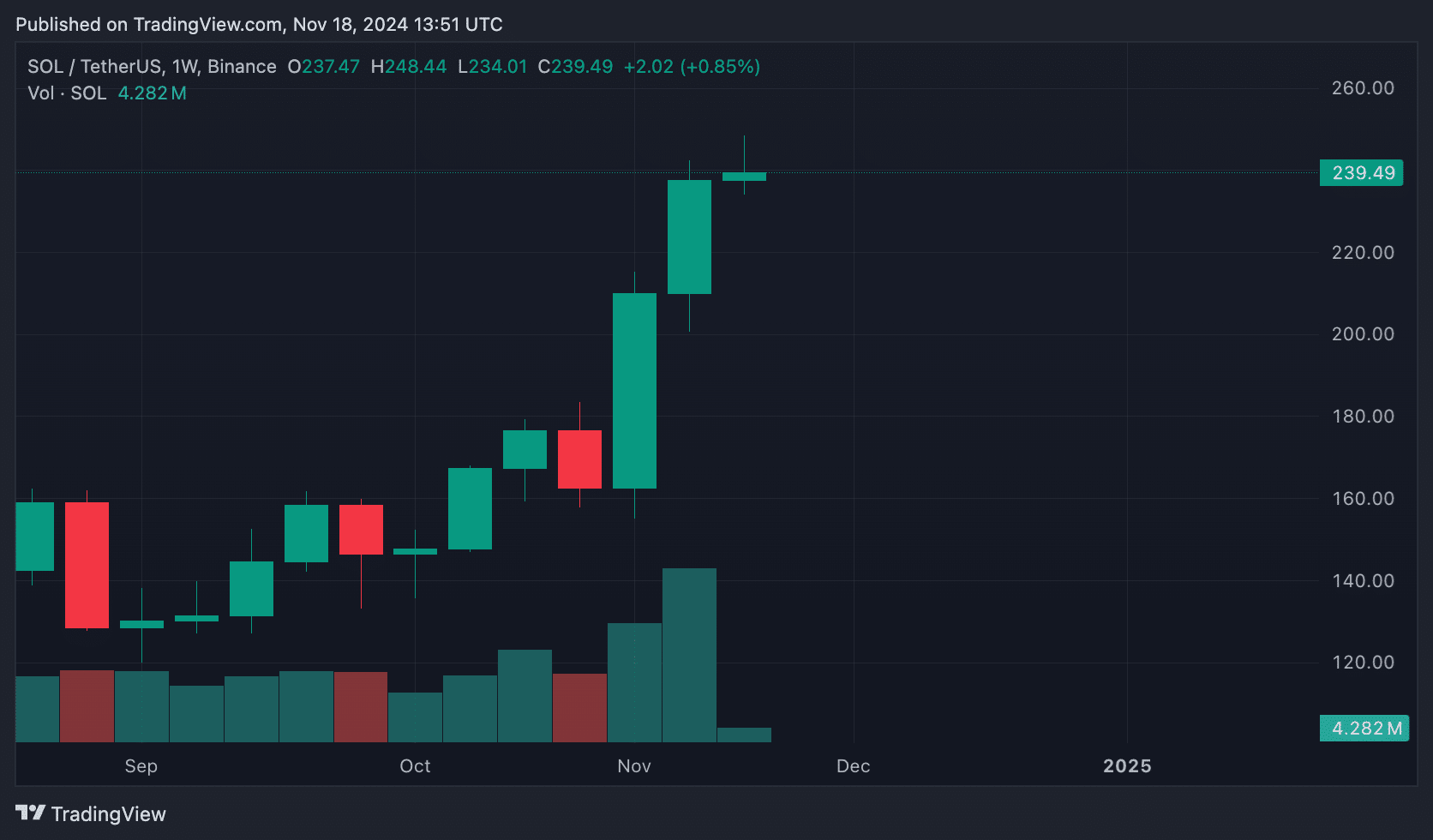
Task: Click the Sep label on time axis
Action: click(x=141, y=766)
